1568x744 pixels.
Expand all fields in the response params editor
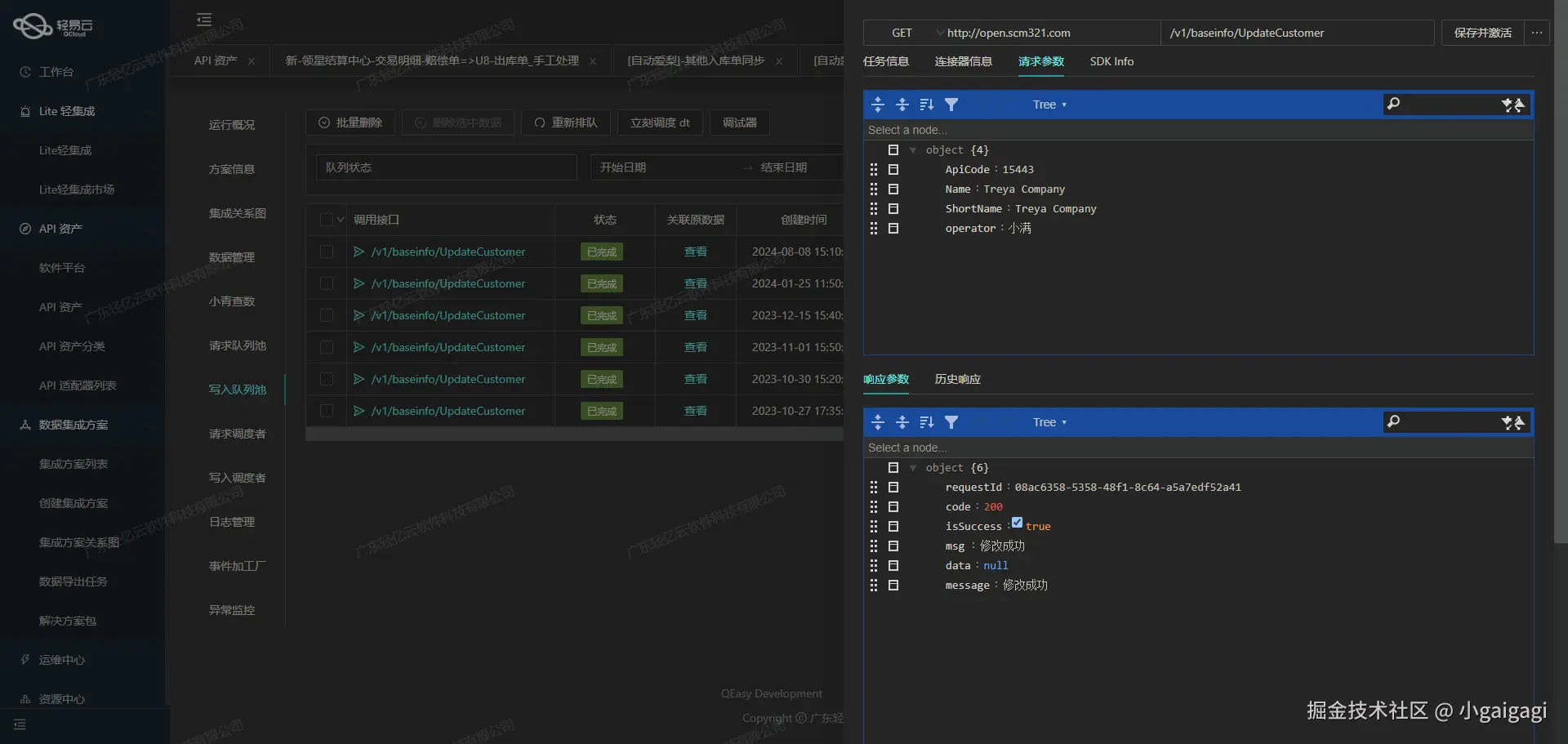click(878, 422)
